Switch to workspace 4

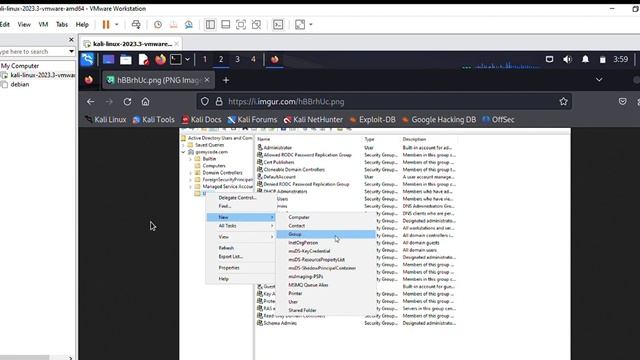(x=253, y=60)
